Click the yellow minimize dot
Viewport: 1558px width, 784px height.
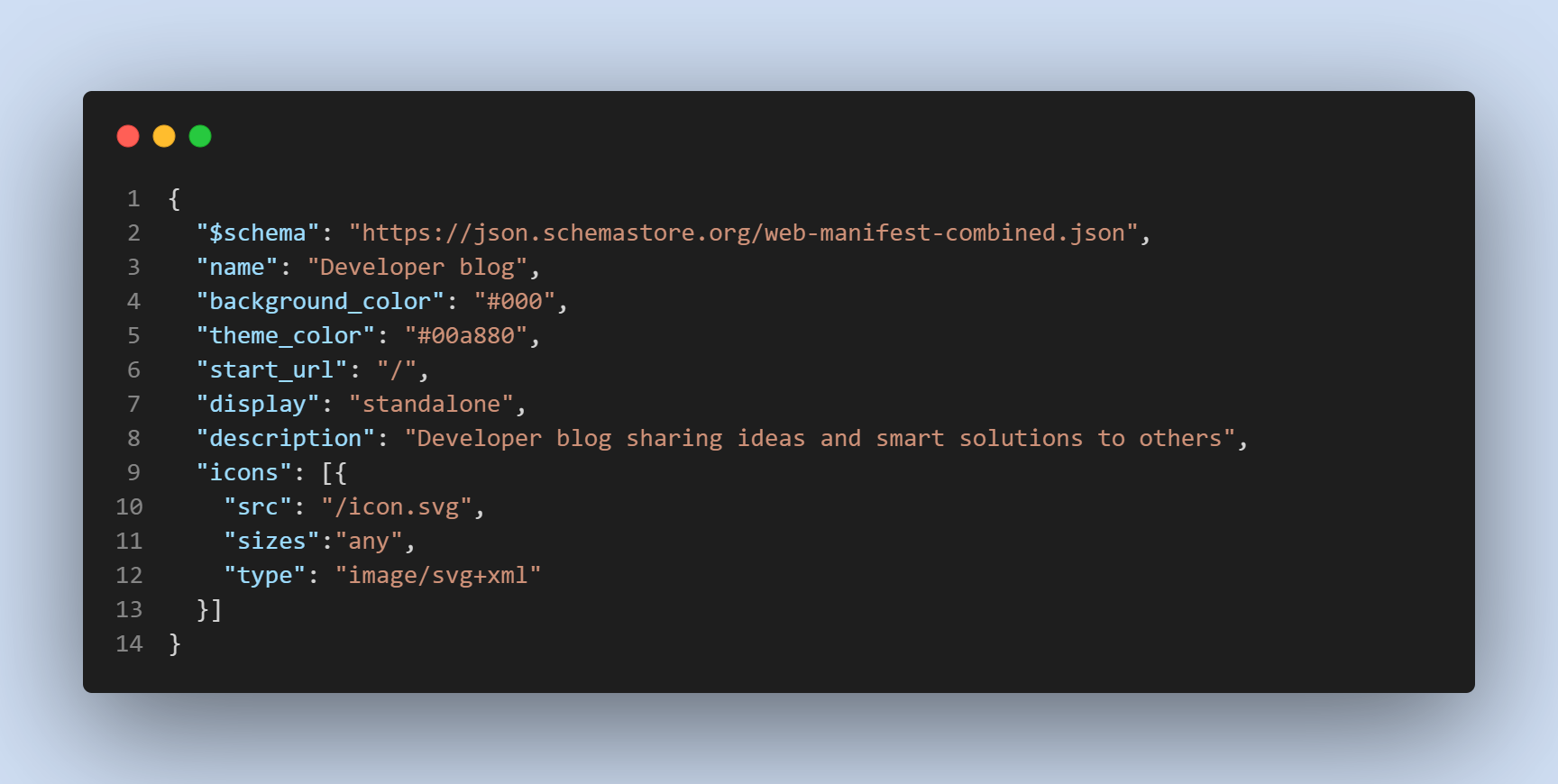click(164, 136)
